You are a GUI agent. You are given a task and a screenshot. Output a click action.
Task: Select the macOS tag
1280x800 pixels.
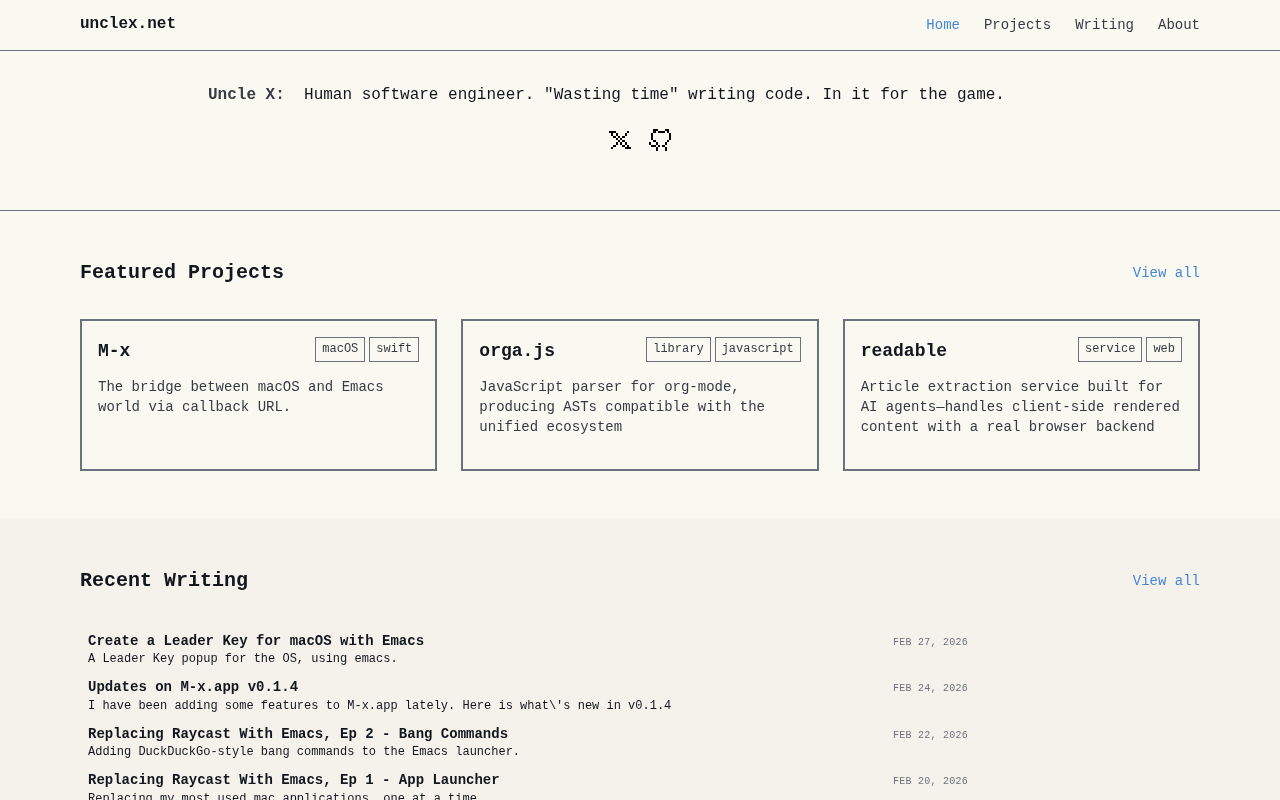(340, 349)
